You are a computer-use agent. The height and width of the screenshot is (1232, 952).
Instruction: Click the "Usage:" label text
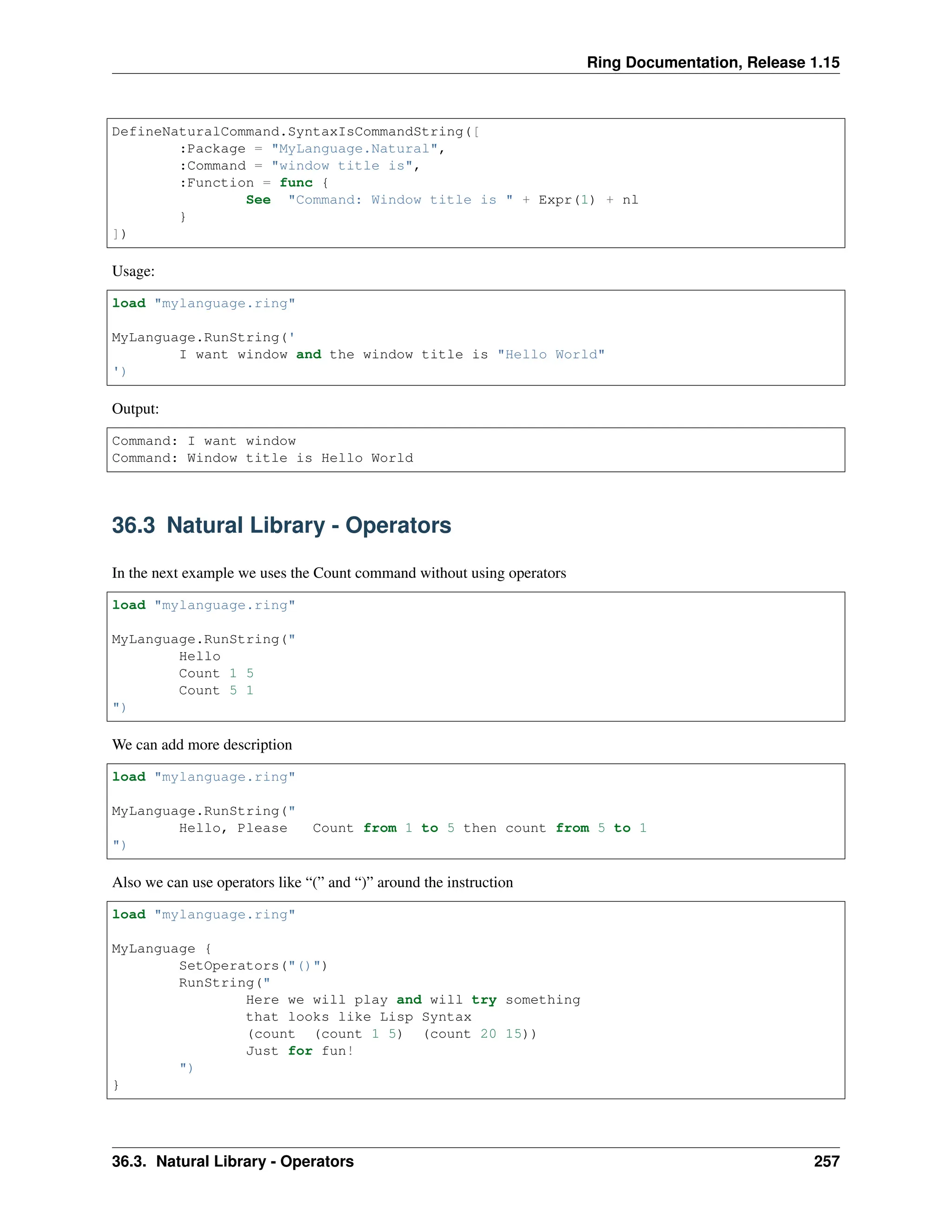coord(133,272)
